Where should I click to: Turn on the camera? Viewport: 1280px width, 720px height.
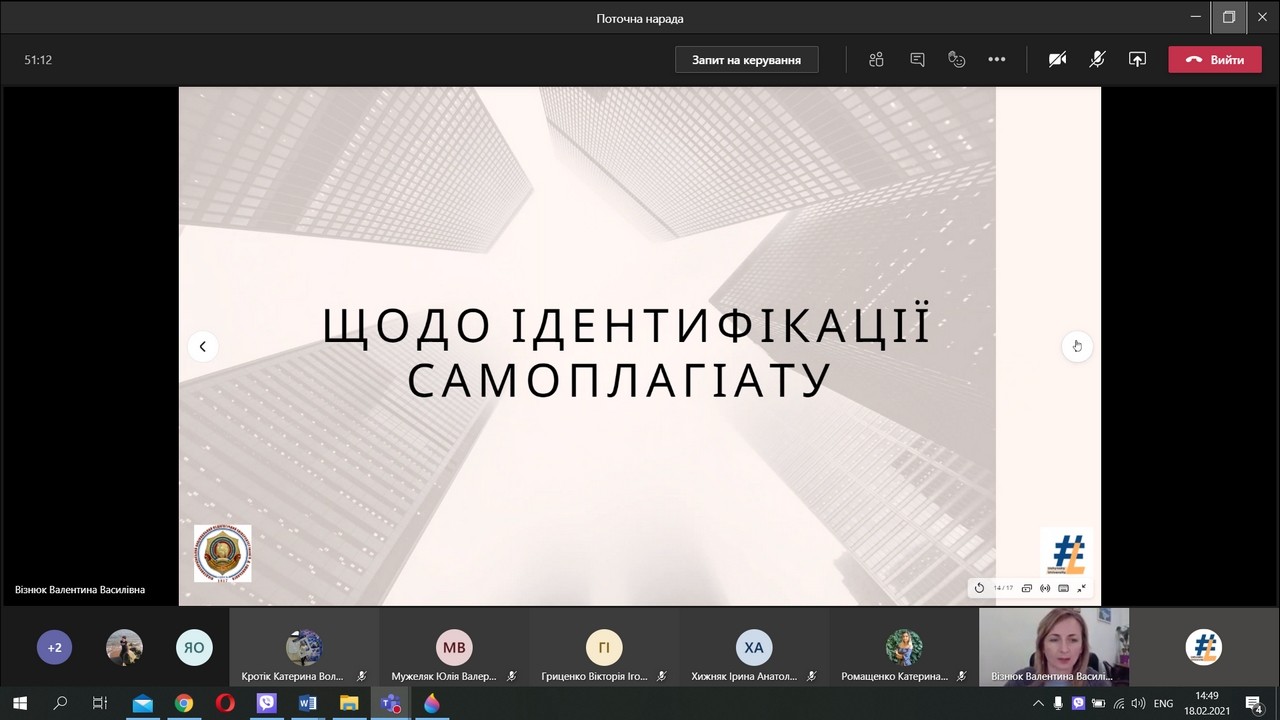pos(1057,60)
